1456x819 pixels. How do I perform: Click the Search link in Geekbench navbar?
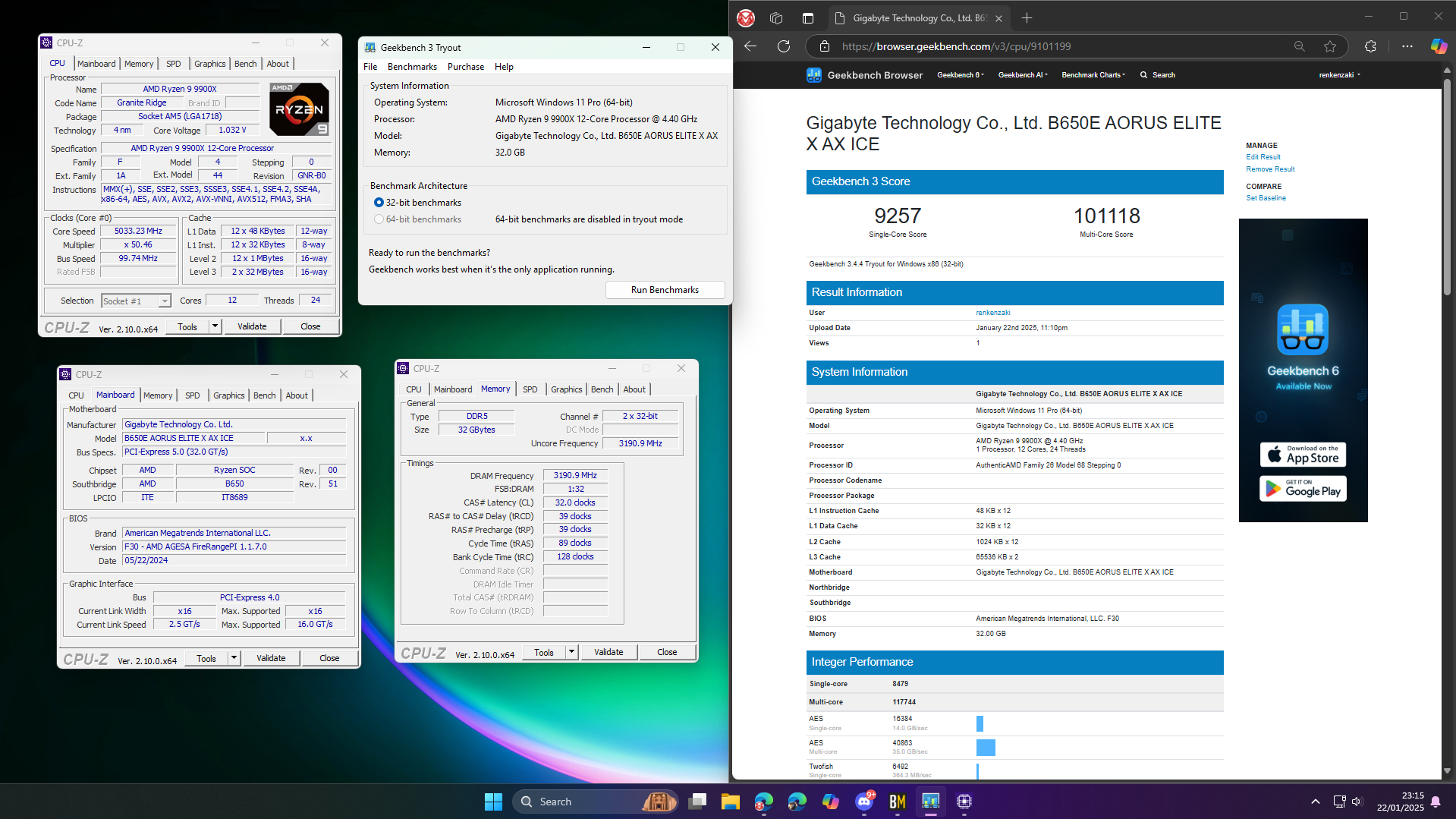coord(1158,75)
